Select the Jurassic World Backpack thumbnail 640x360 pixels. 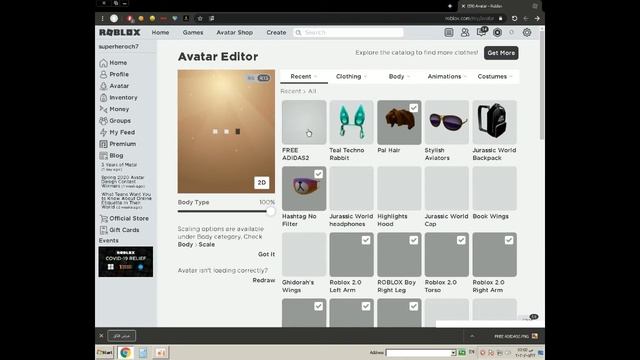(494, 122)
